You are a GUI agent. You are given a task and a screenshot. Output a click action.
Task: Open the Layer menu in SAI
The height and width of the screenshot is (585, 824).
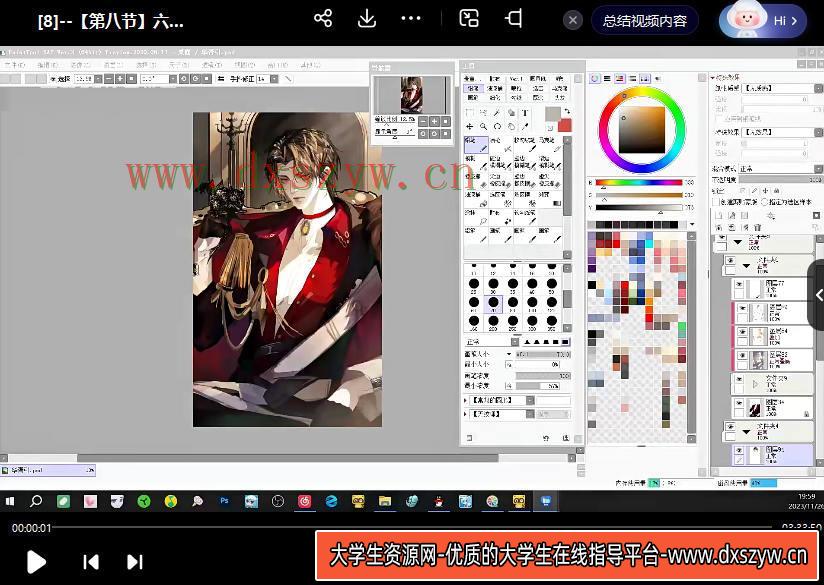coord(113,65)
